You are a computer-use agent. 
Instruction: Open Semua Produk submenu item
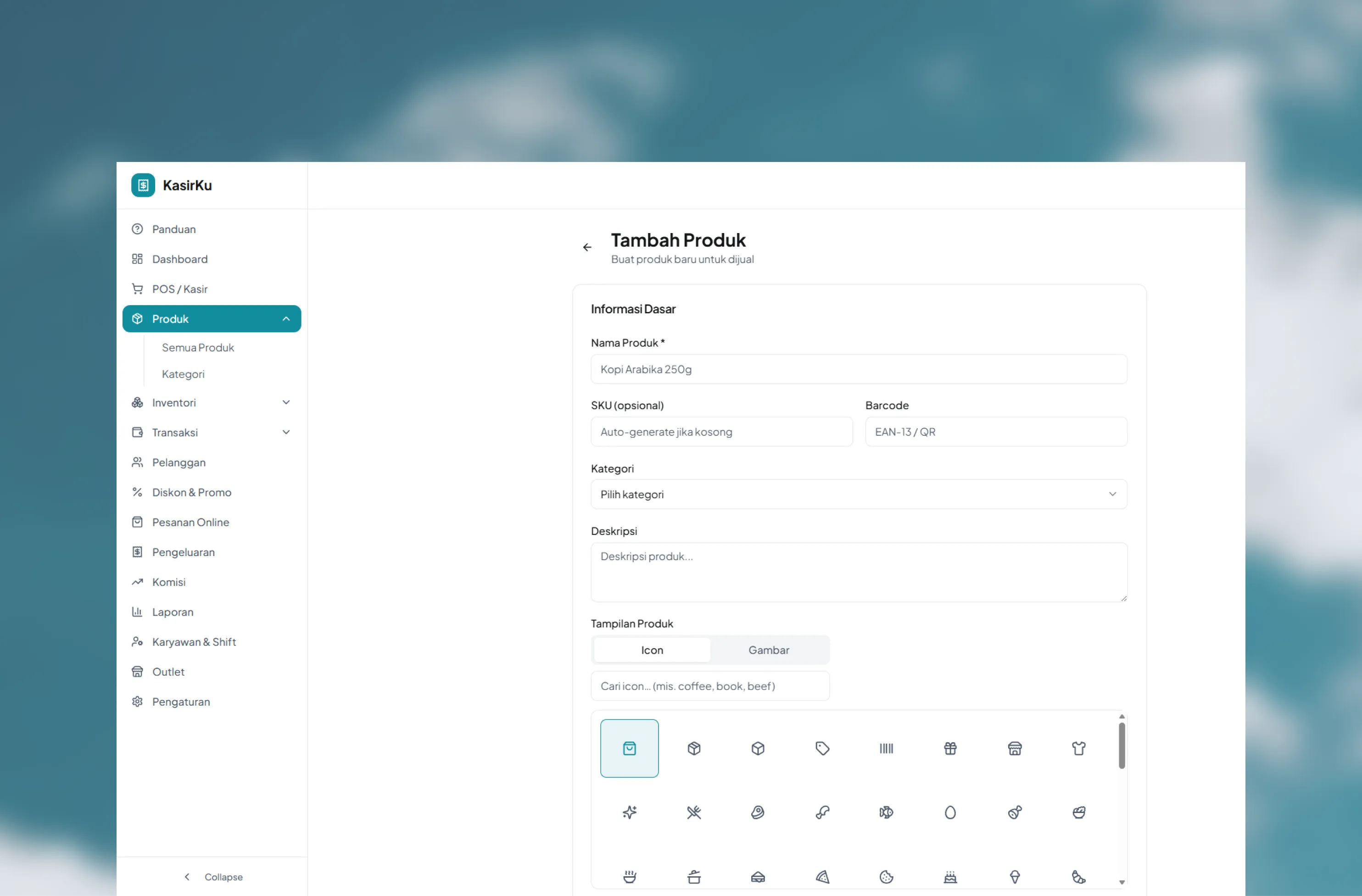click(197, 347)
